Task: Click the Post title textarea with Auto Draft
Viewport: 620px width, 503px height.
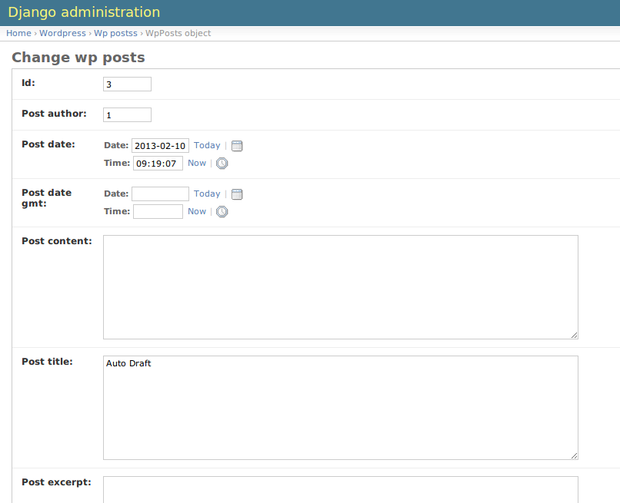Action: (340, 407)
